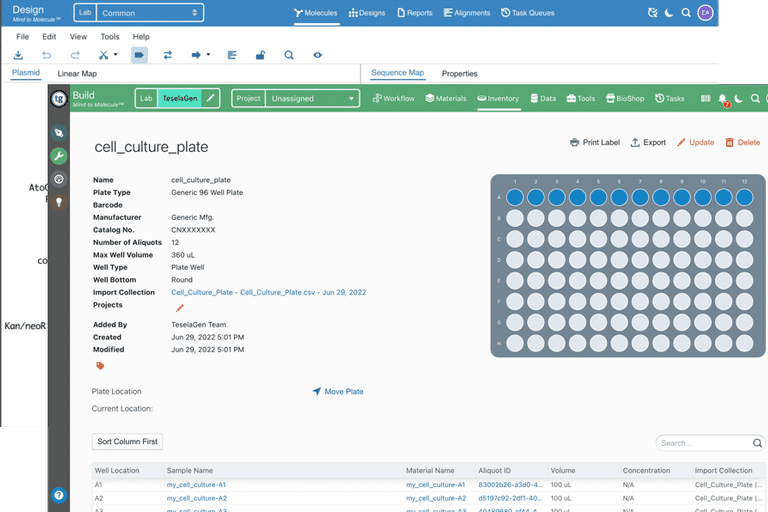Open the blue help question mark icon

[59, 494]
